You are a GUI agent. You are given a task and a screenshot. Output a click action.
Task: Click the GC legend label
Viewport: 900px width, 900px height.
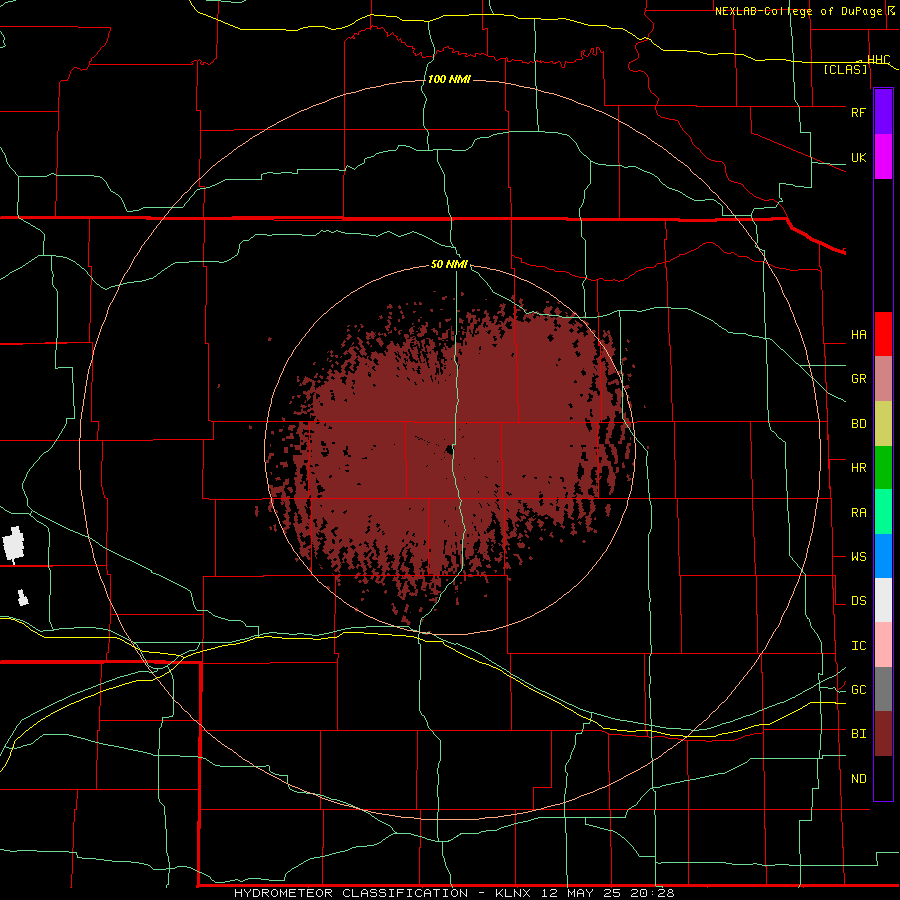coord(858,690)
